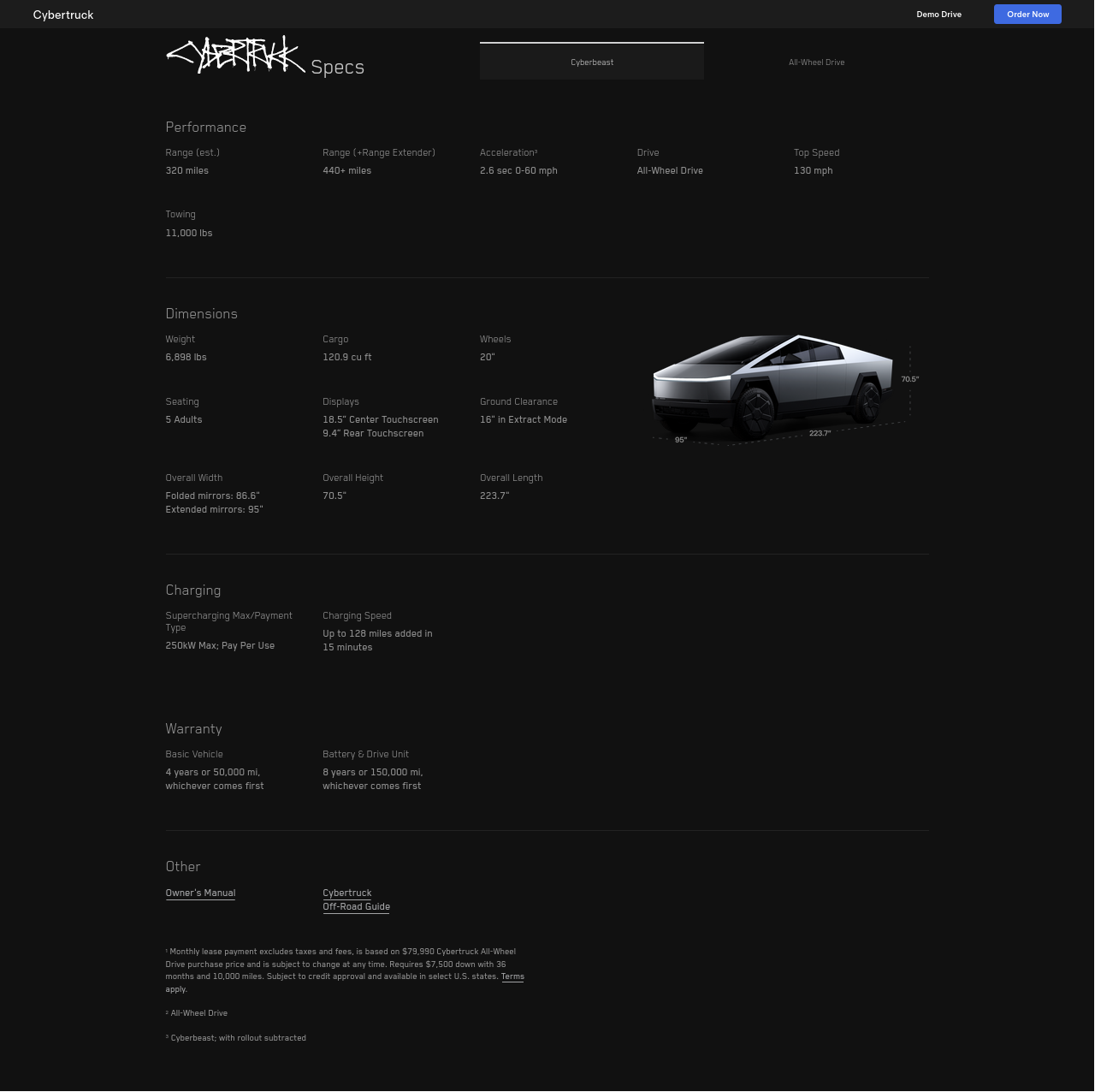The width and height of the screenshot is (1095, 1092).
Task: Click the Performance section heading
Action: [205, 127]
